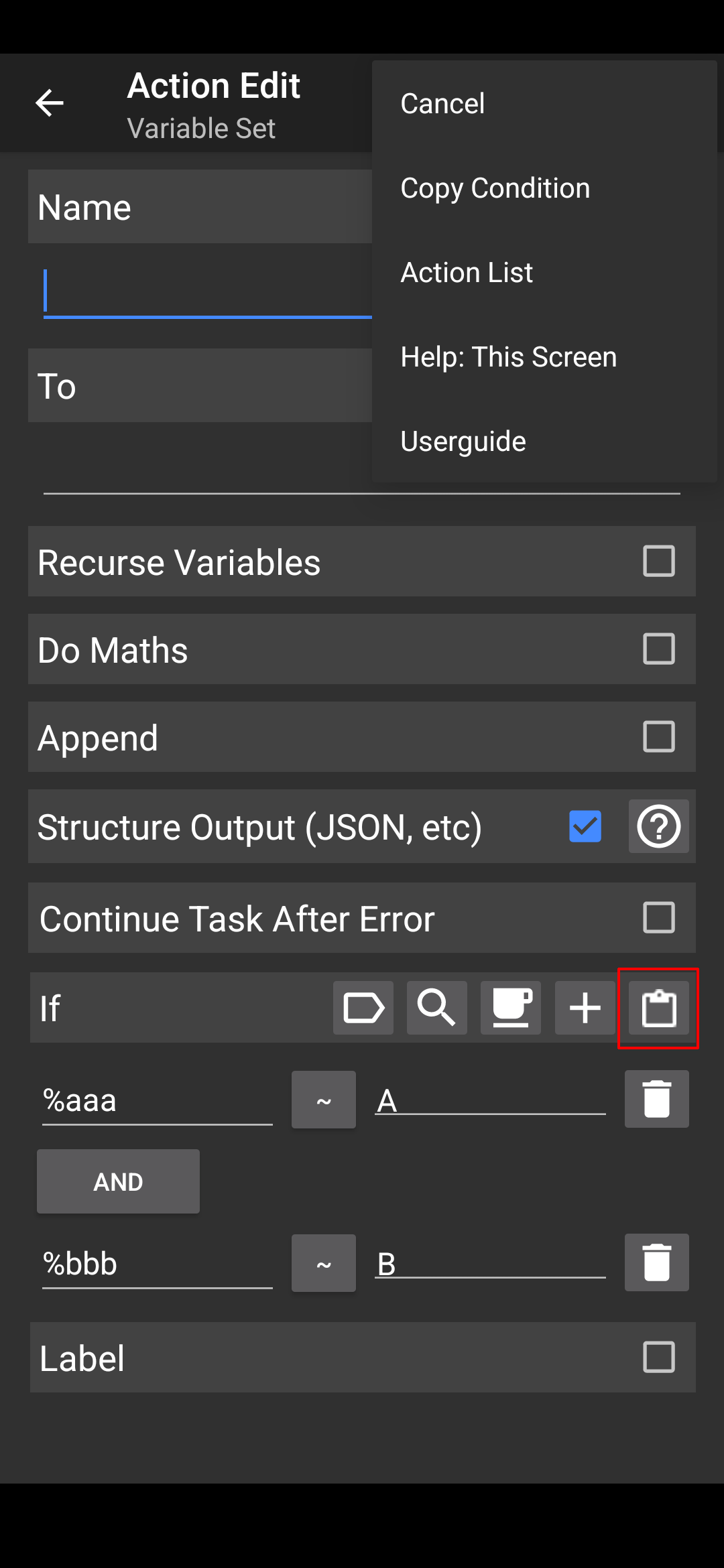724x1568 pixels.
Task: Open the operator selector for %aaa condition
Action: pos(324,1100)
